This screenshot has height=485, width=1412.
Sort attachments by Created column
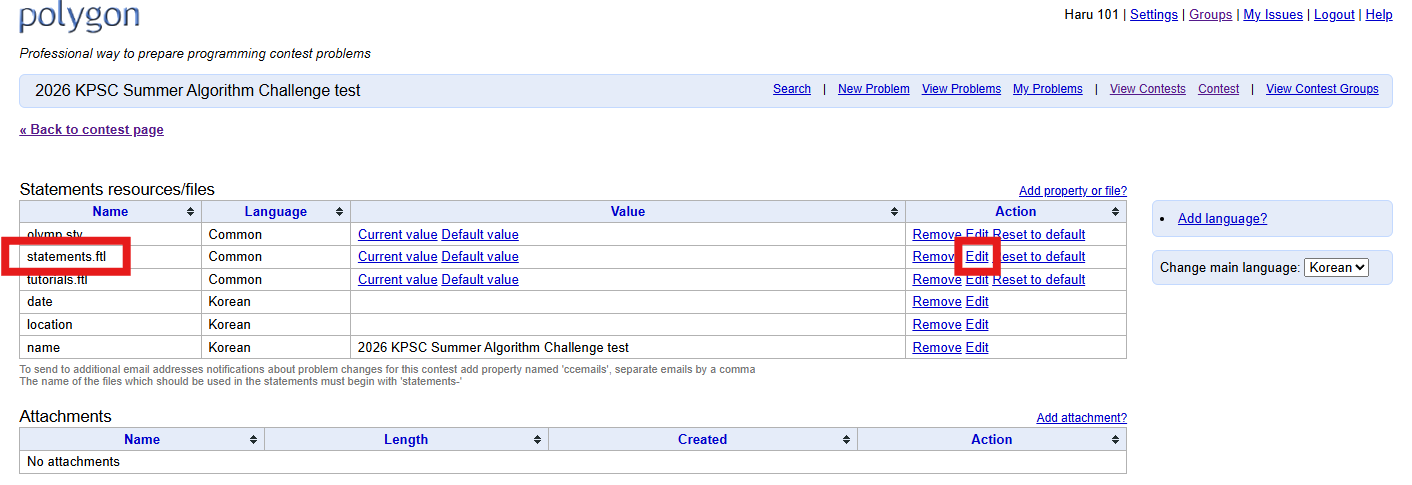[x=702, y=440]
